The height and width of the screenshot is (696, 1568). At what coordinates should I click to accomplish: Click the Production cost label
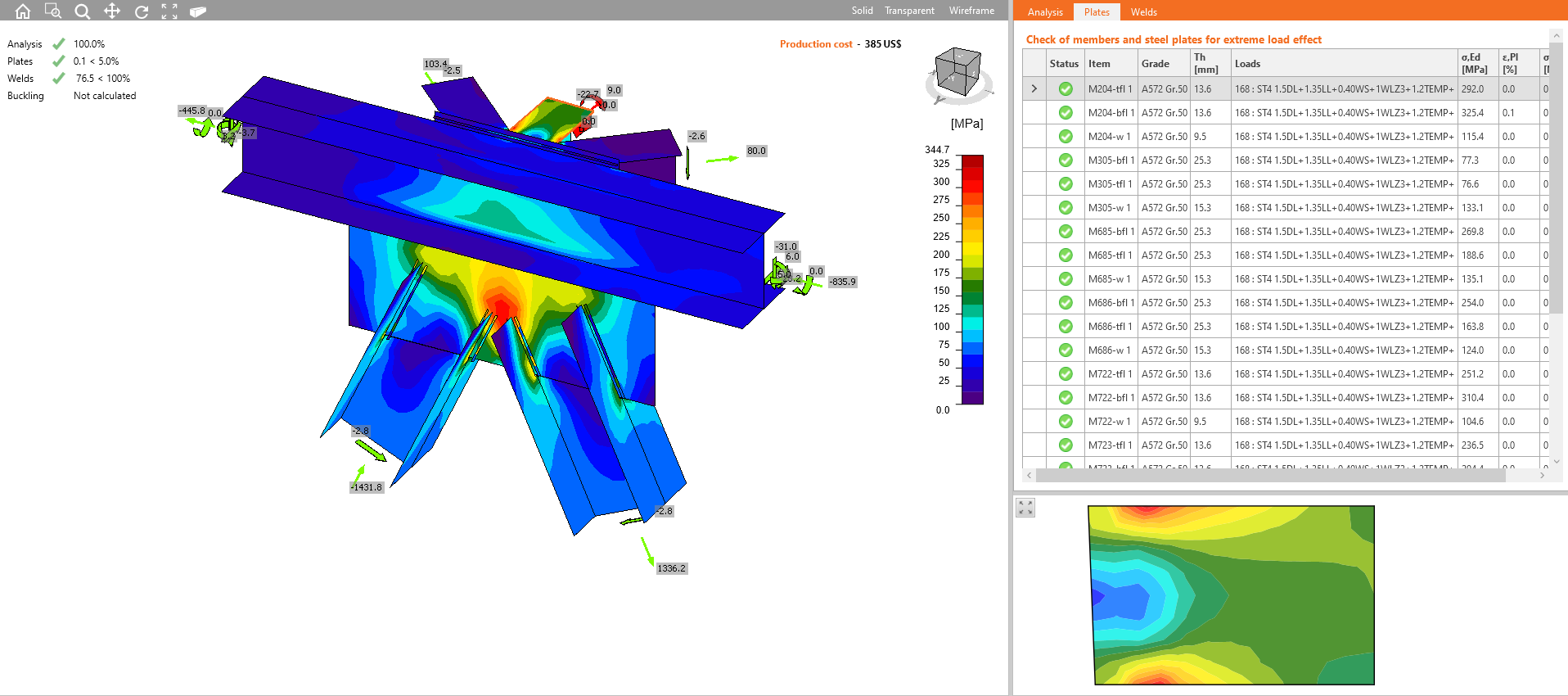(815, 44)
